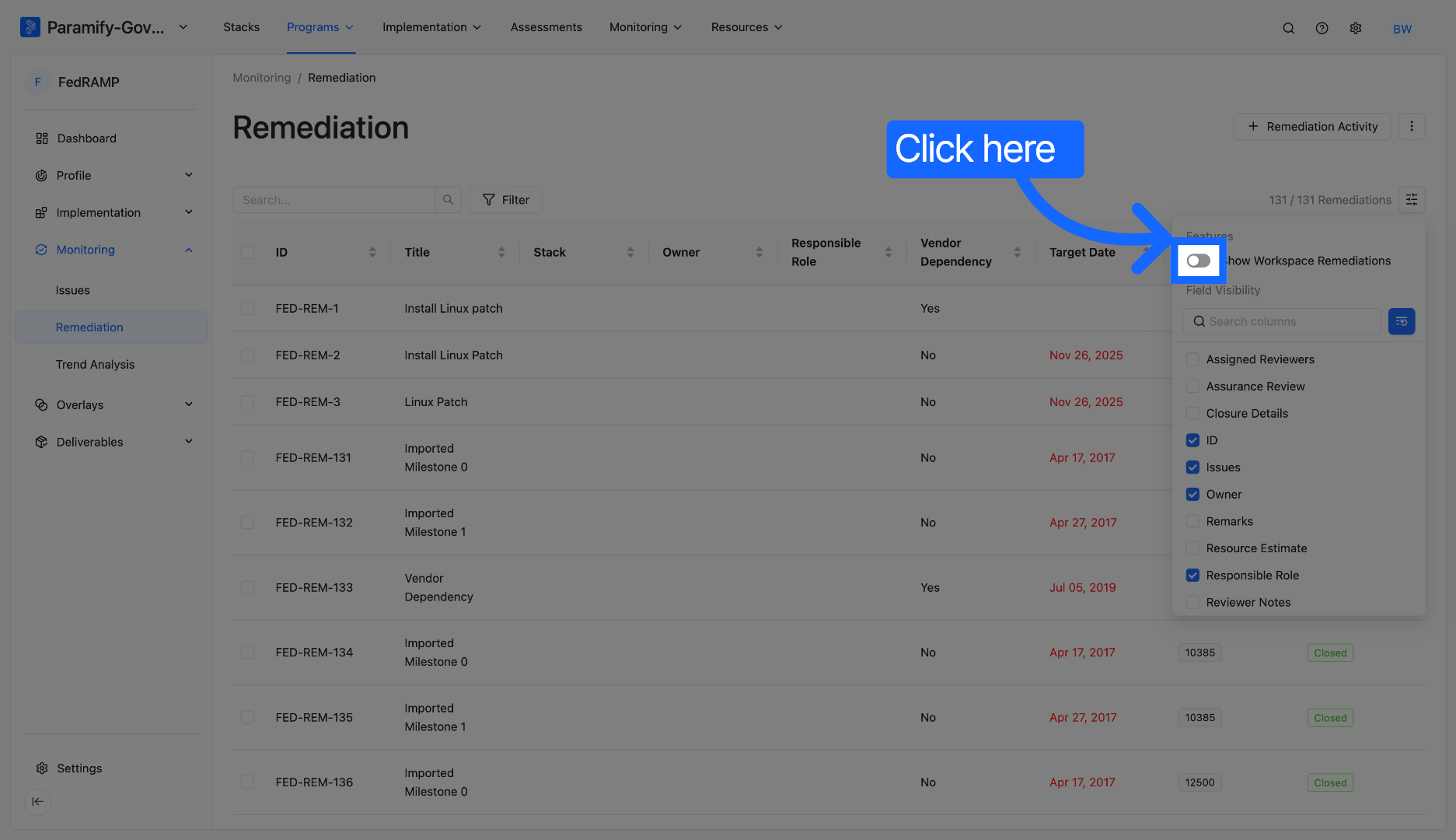
Task: Click the Remediation Activity button
Action: (x=1312, y=127)
